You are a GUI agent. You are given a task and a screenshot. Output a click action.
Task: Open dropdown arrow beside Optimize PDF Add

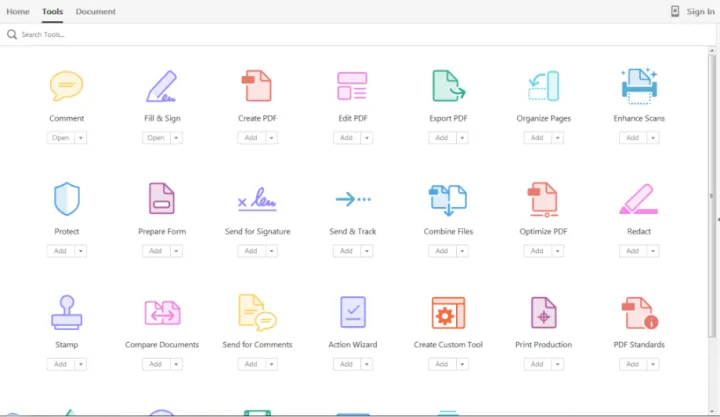pyautogui.click(x=557, y=251)
